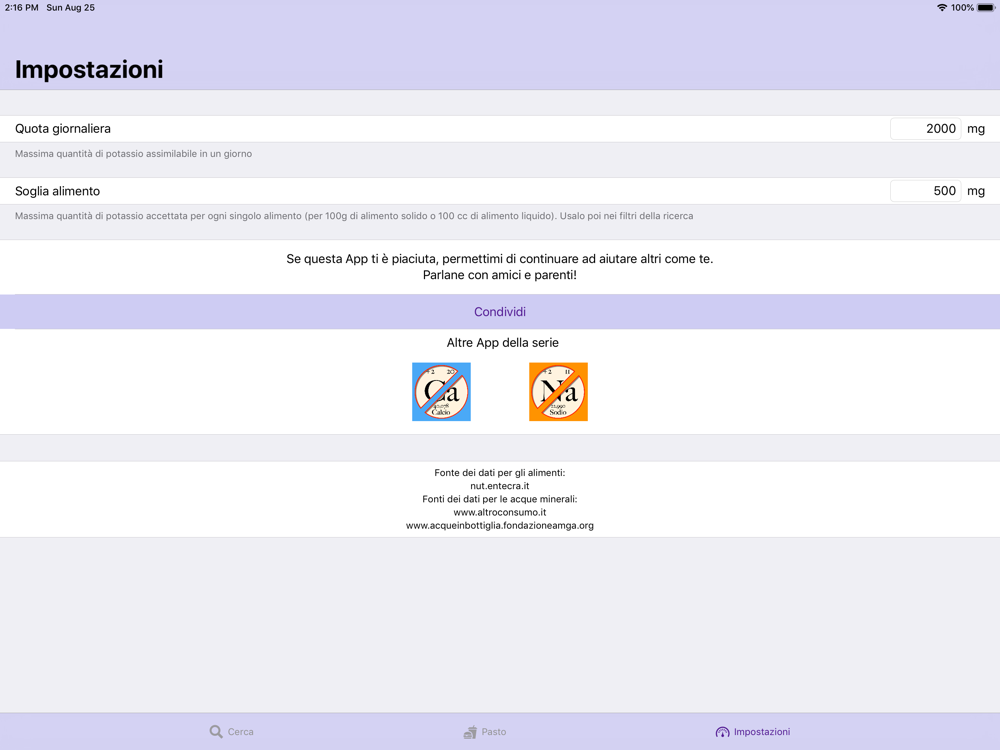Select the Quota giornaliera label
Screen dimensions: 1000x750
click(x=62, y=129)
